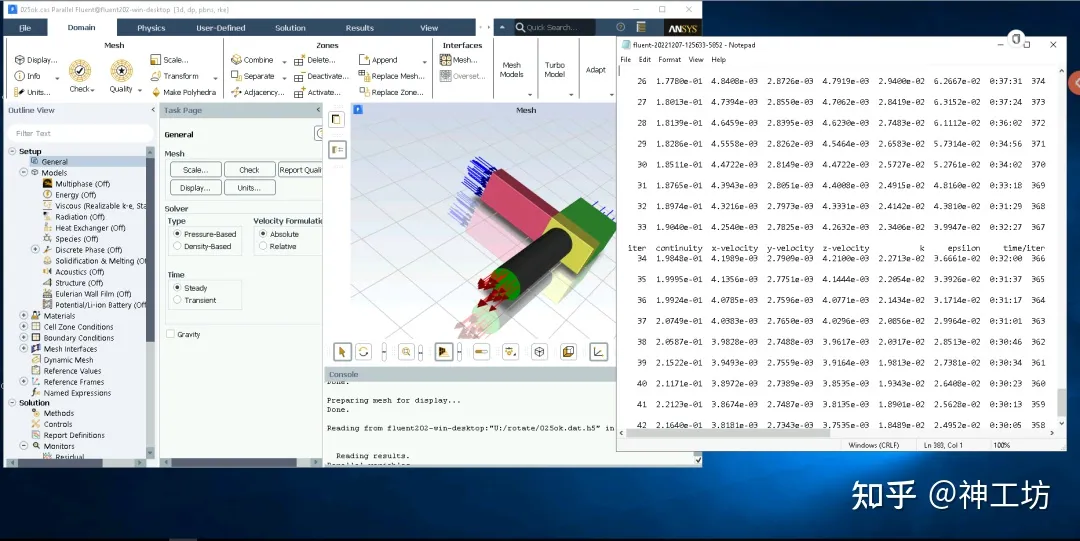Viewport: 1080px width, 541px height.
Task: Select Relative velocity formulation
Action: (262, 246)
